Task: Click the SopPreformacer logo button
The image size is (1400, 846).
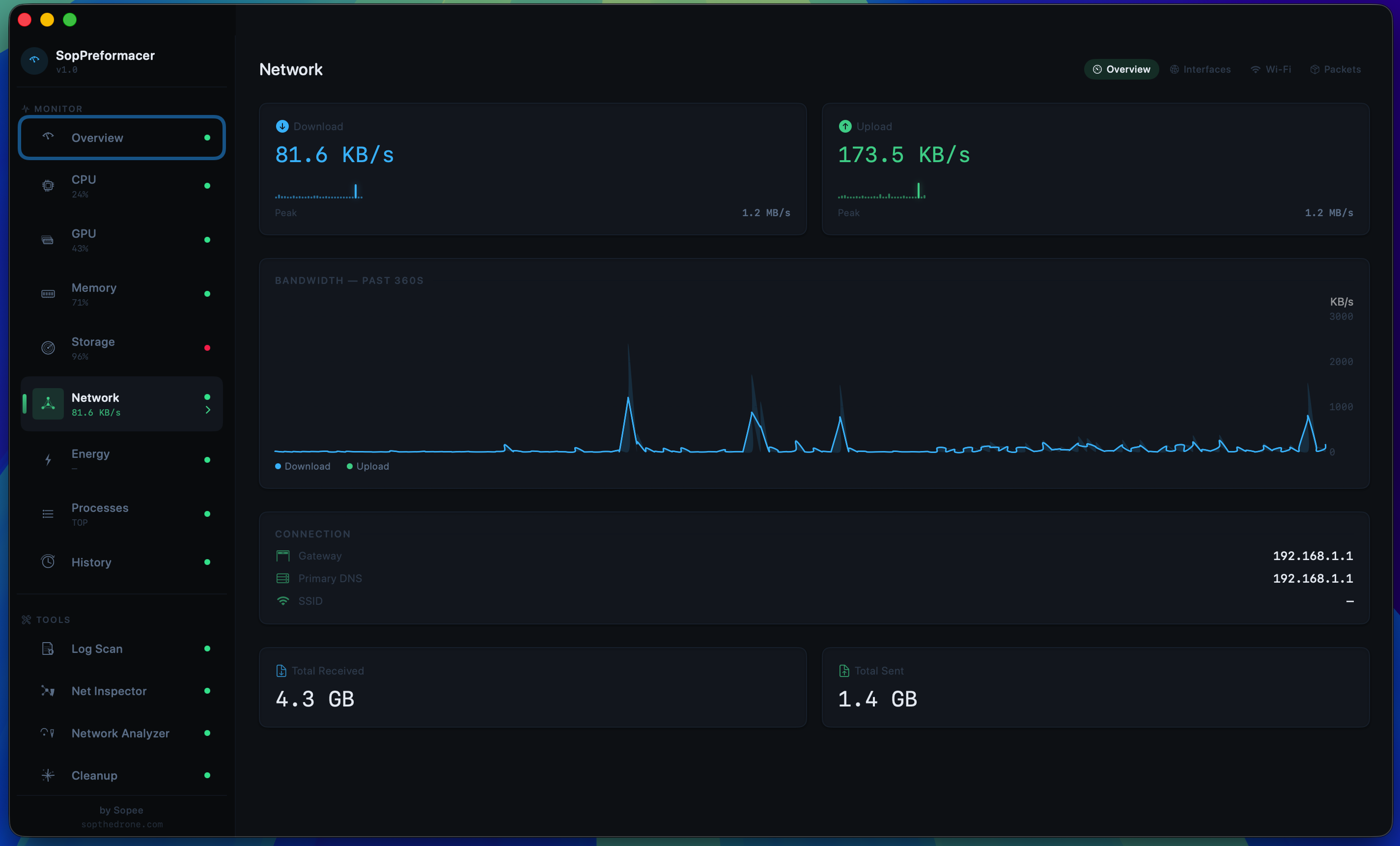Action: tap(34, 61)
